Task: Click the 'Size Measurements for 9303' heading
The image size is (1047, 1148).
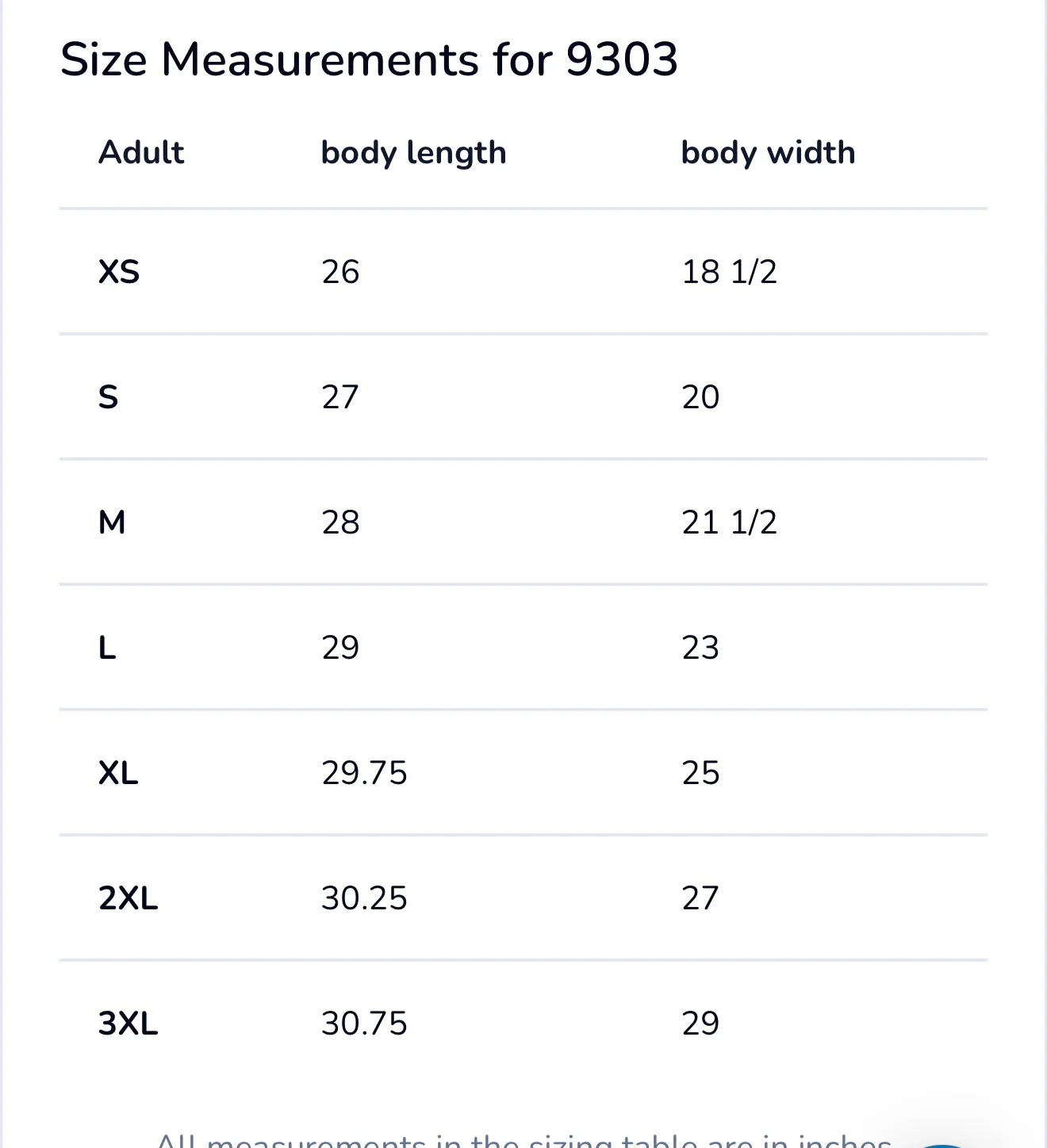Action: click(369, 59)
